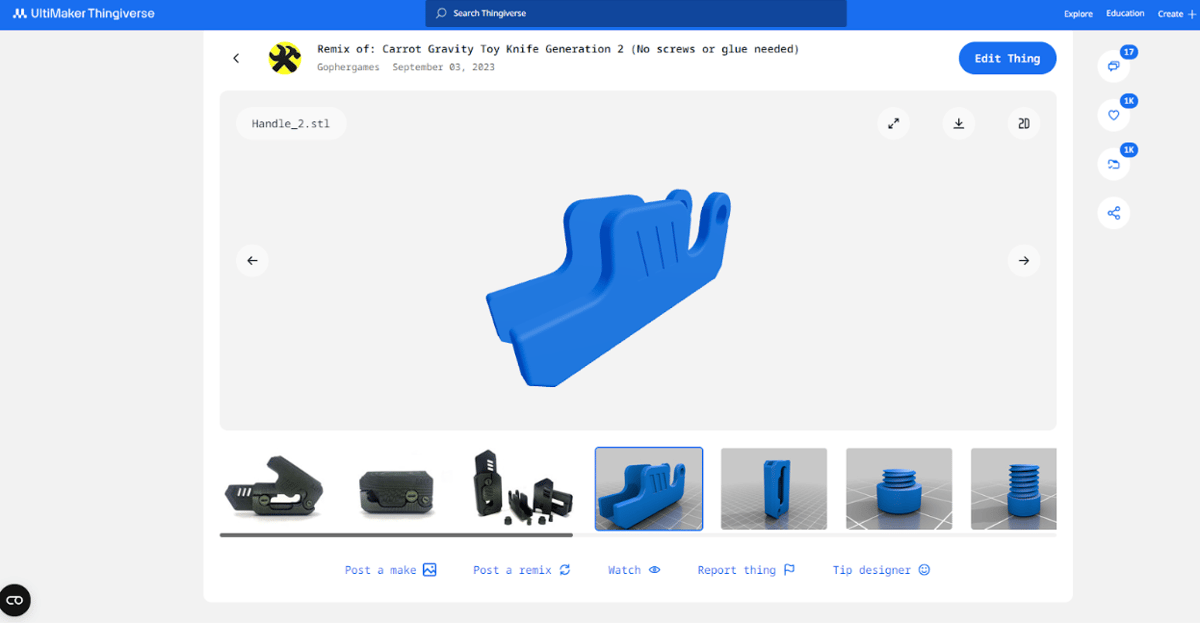Click Report thing
Image resolution: width=1200 pixels, height=623 pixels.
(x=746, y=570)
